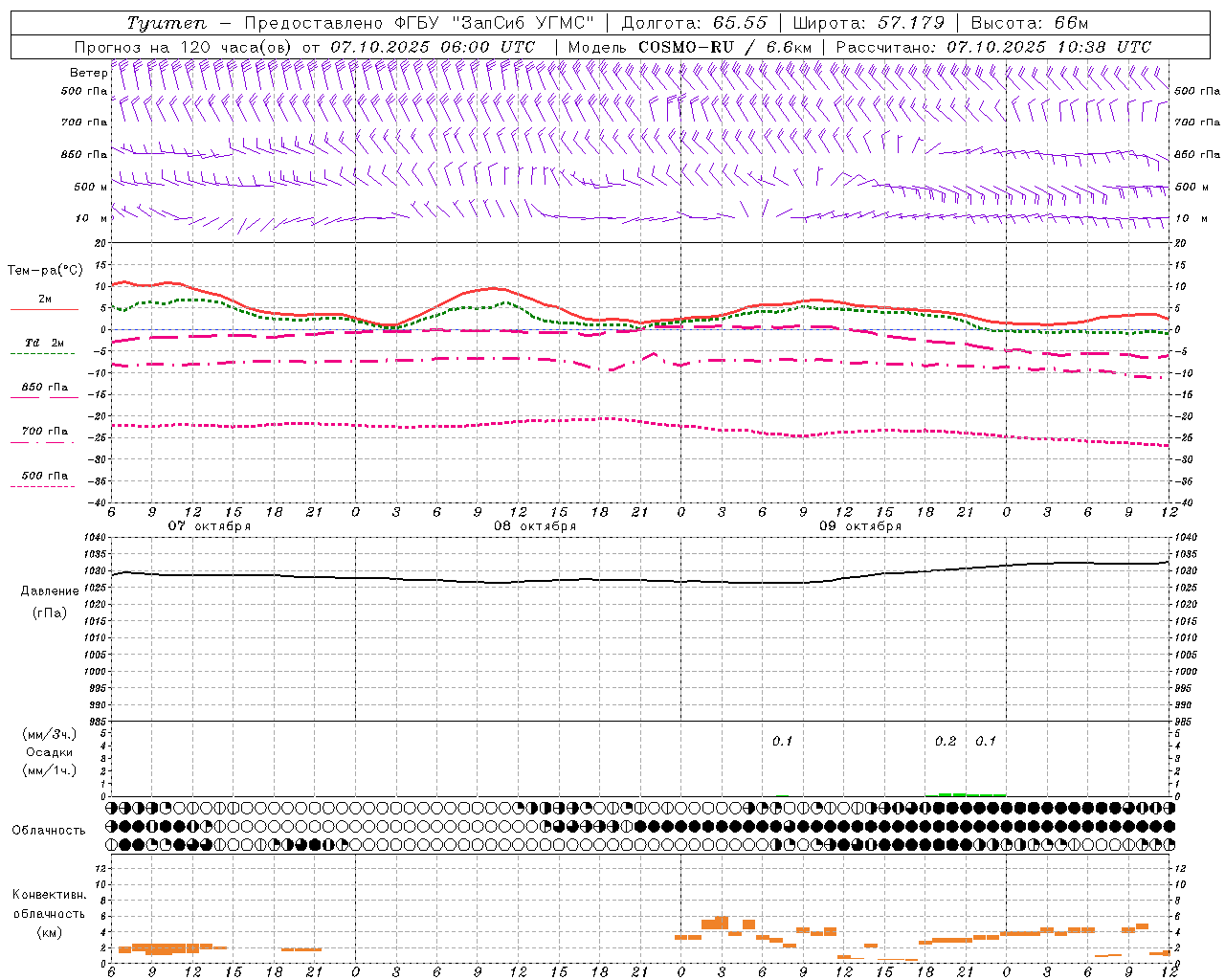Click the 500 м wind level label on left

pyautogui.click(x=91, y=187)
